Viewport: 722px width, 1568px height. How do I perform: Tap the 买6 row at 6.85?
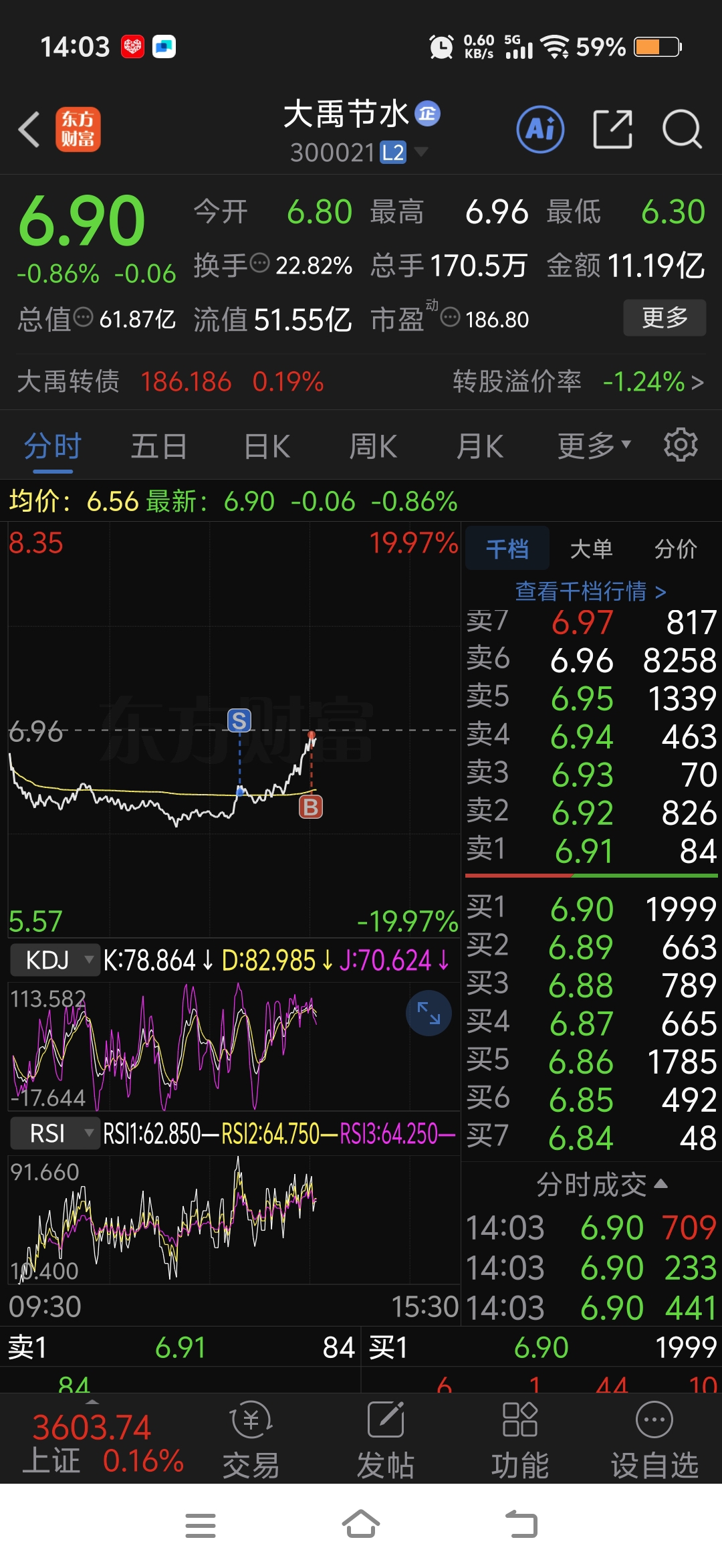pyautogui.click(x=592, y=1099)
